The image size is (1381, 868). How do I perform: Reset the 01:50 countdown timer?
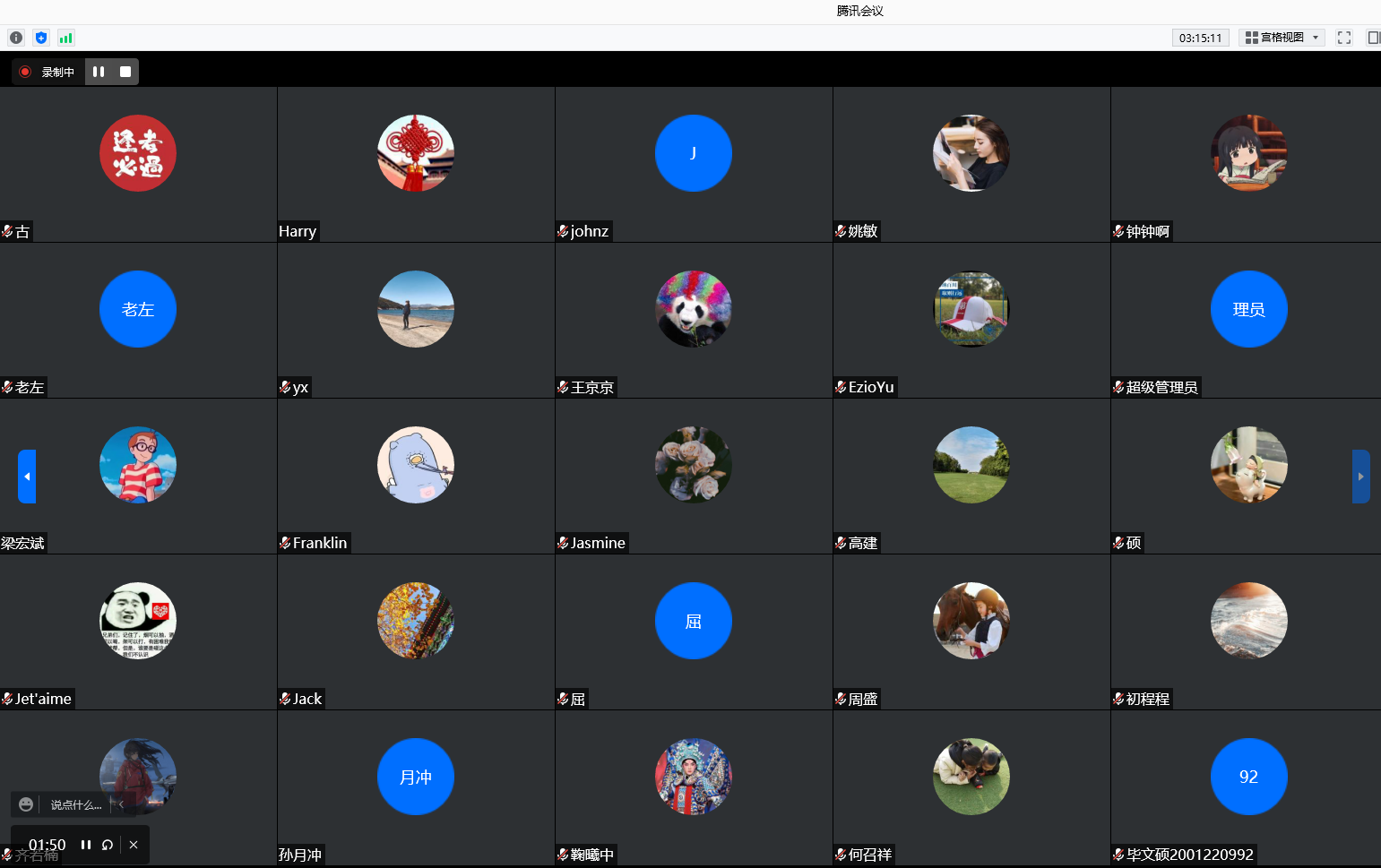pyautogui.click(x=108, y=845)
